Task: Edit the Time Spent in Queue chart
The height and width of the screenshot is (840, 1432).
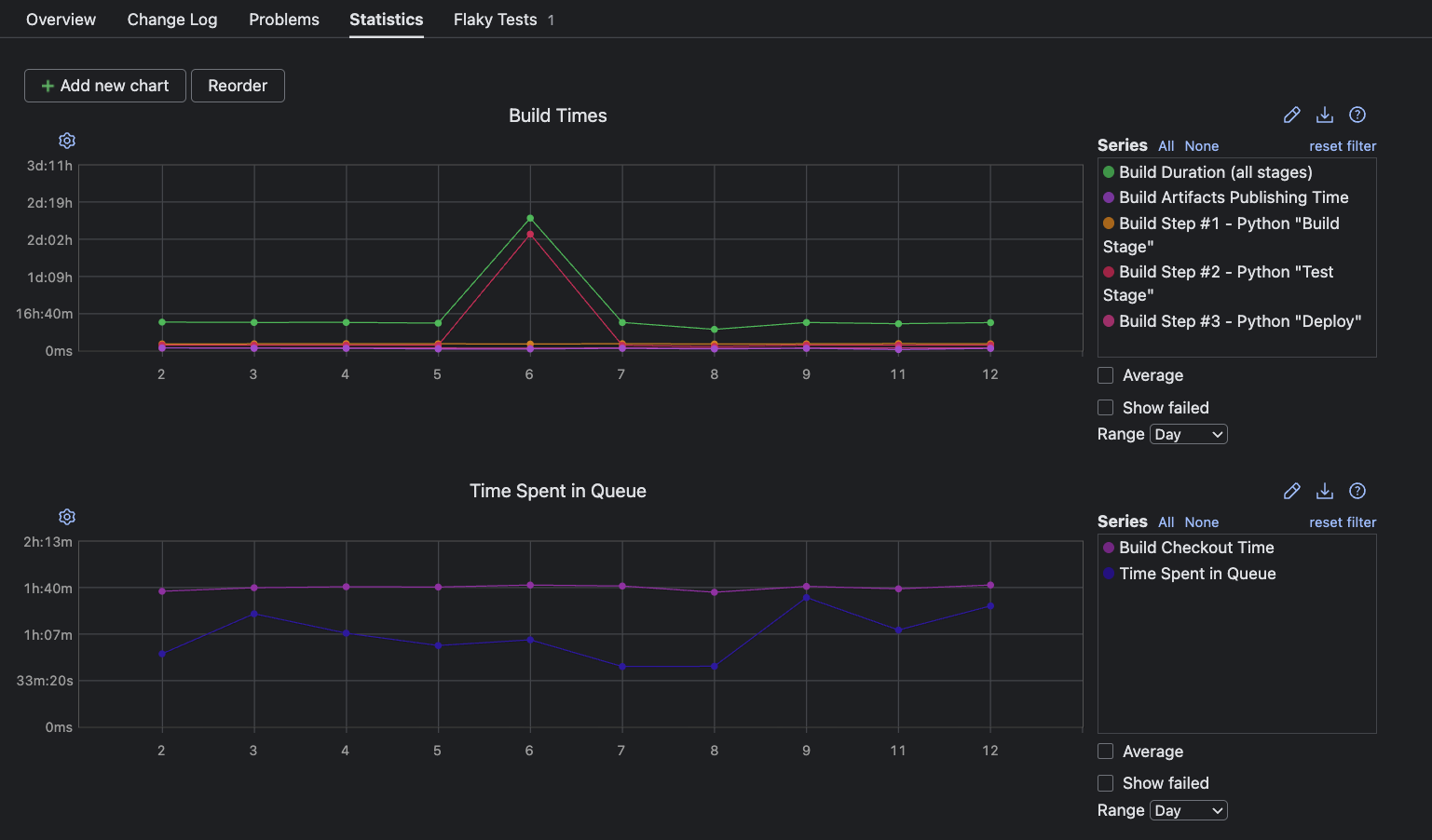Action: tap(1291, 491)
